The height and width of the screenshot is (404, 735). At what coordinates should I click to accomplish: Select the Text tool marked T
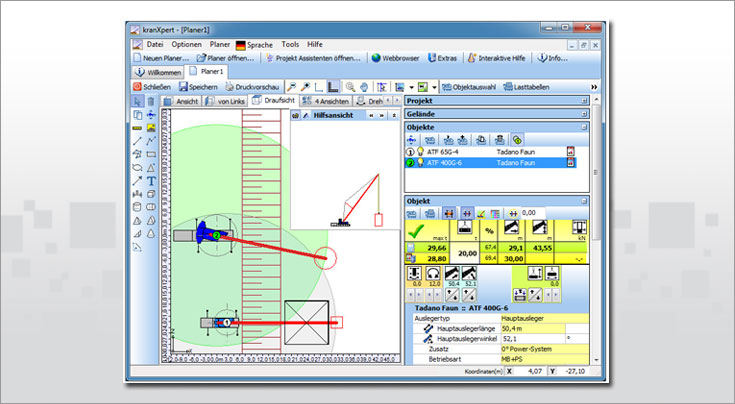151,180
